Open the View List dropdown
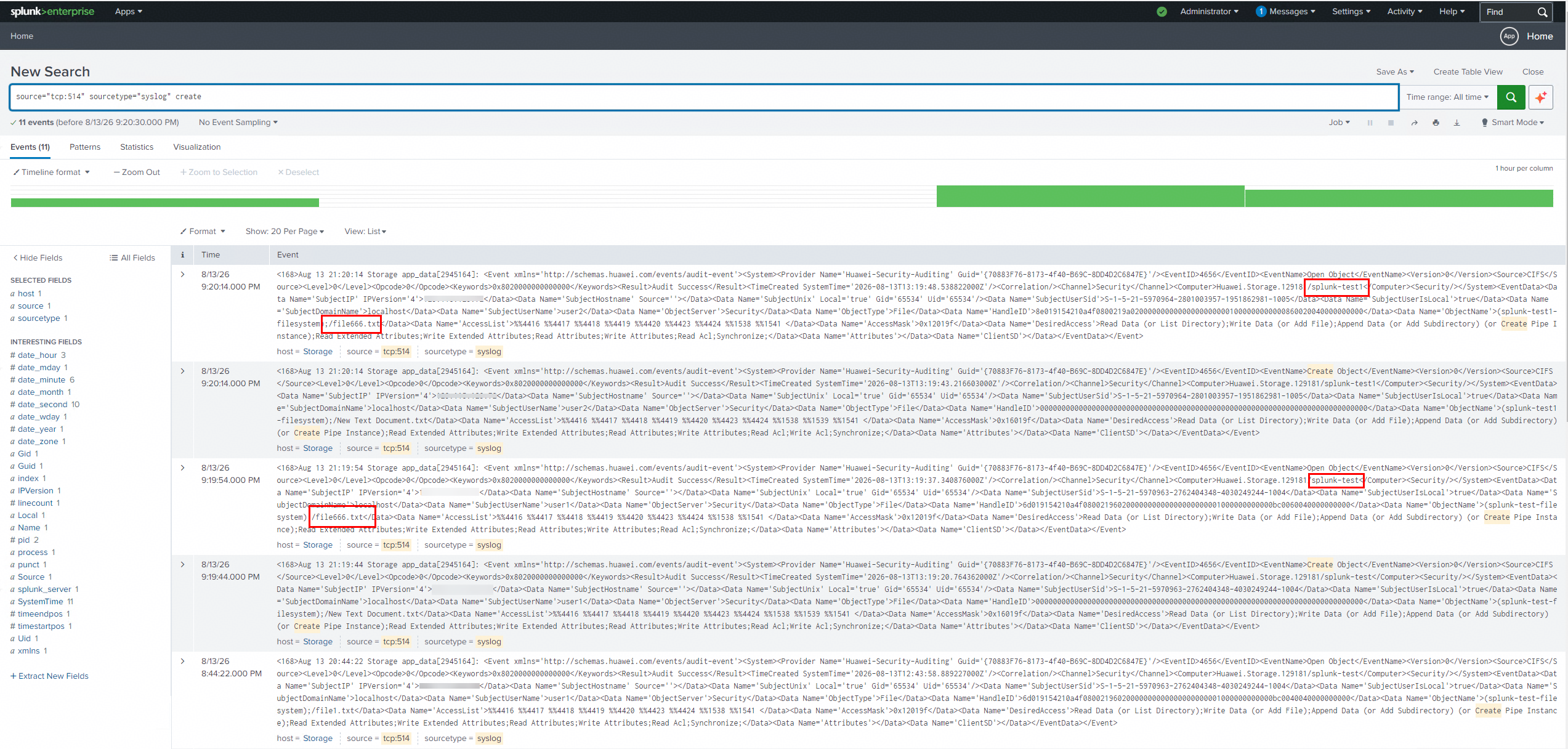The height and width of the screenshot is (749, 1568). [365, 232]
